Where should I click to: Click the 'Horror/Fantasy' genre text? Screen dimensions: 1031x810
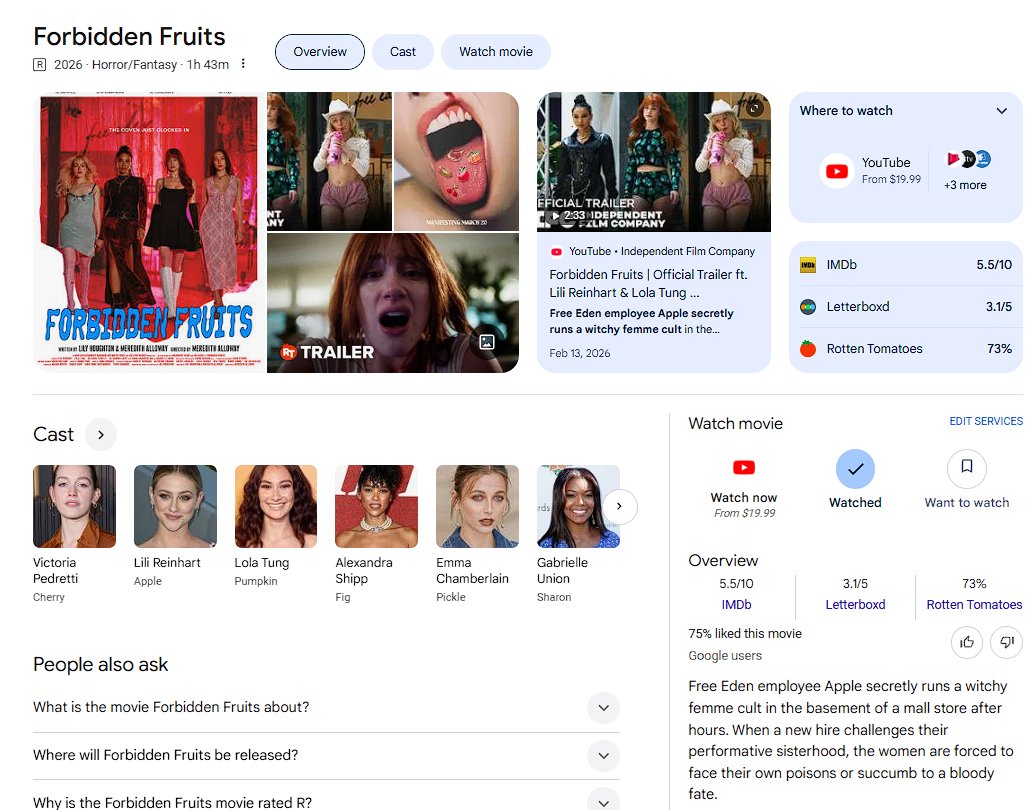coord(134,64)
